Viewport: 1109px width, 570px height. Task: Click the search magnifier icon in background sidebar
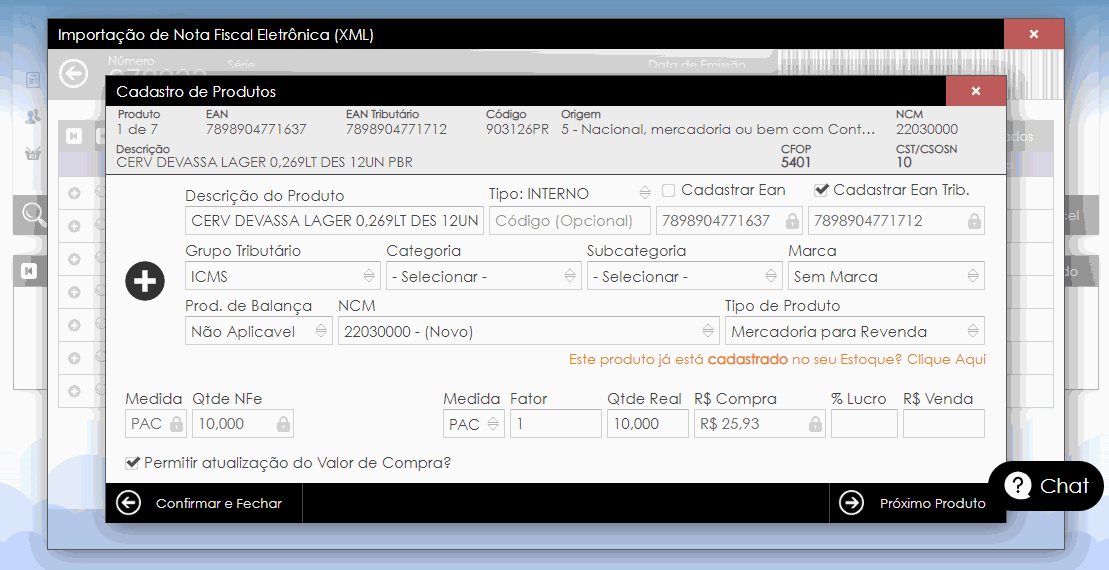click(x=33, y=213)
